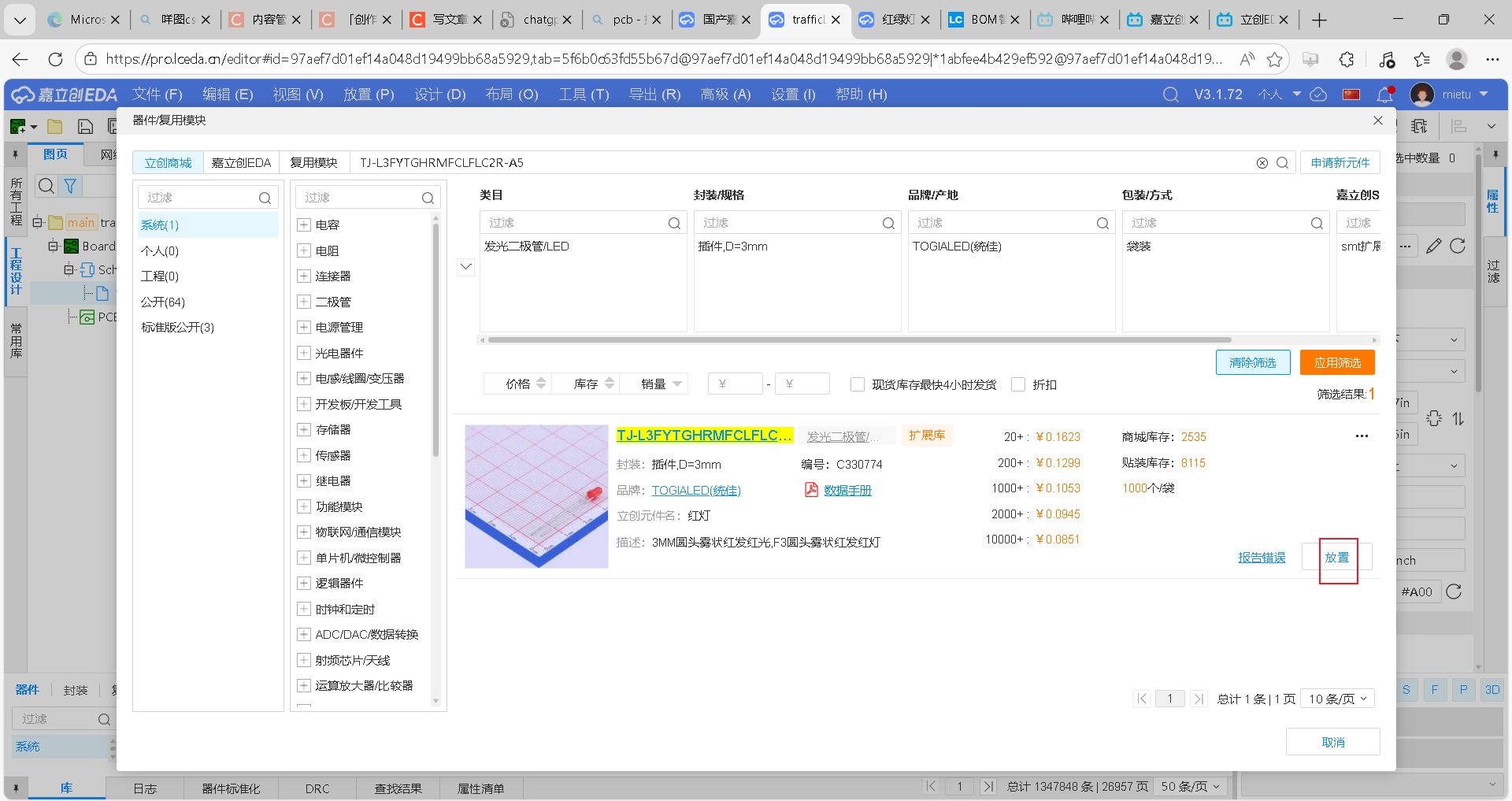1512x801 pixels.
Task: Clear the part search field with the X icon
Action: 1262,162
